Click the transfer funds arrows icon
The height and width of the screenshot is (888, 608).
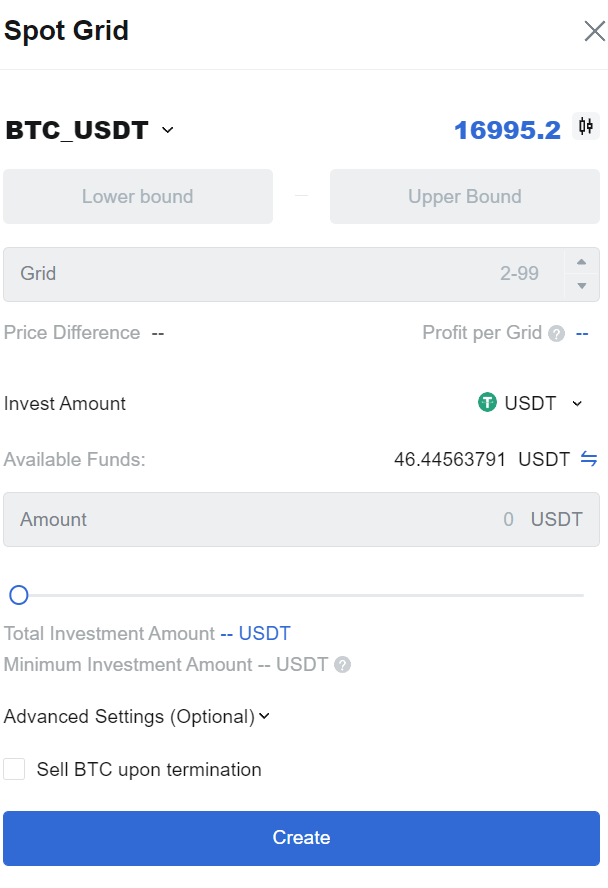589,458
